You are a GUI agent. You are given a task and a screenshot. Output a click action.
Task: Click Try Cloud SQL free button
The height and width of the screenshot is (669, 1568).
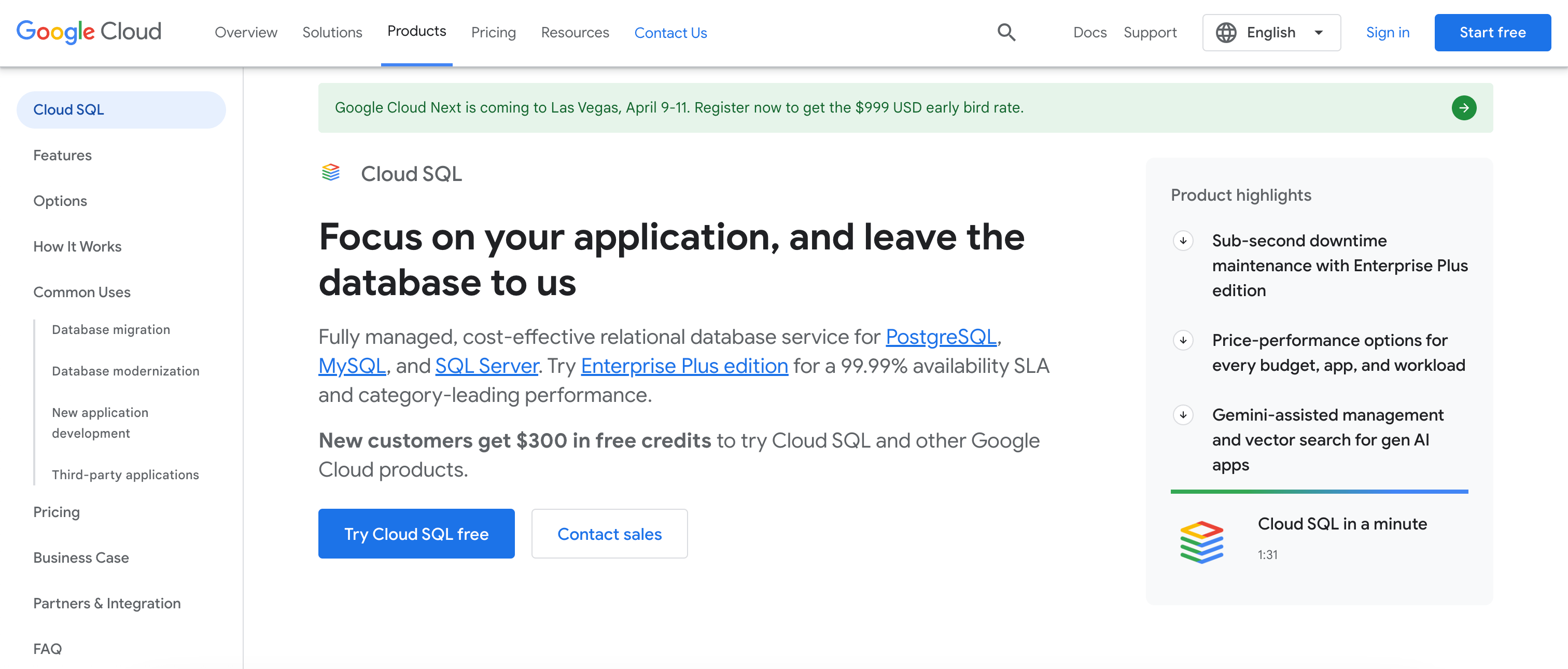[416, 533]
